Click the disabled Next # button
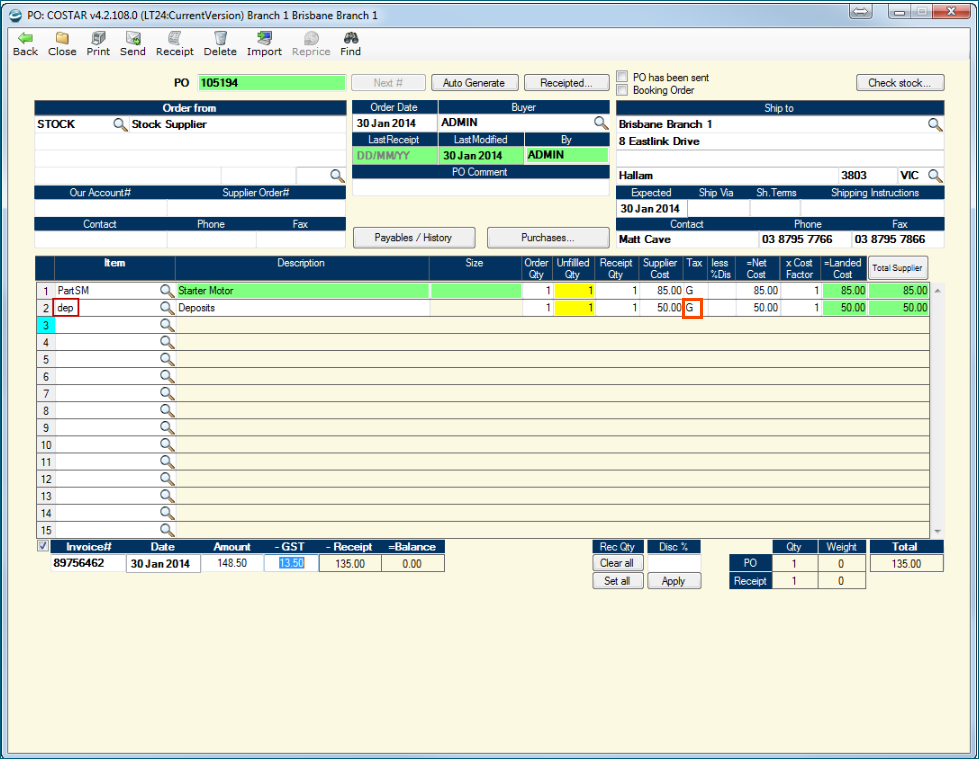 click(x=388, y=83)
